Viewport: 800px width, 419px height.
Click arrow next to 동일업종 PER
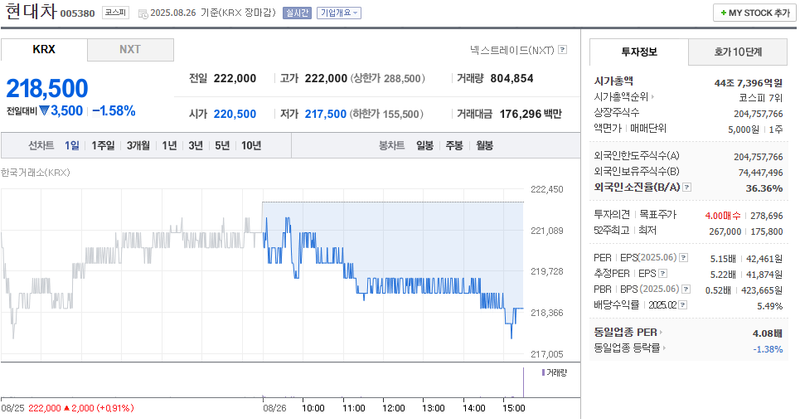661,332
